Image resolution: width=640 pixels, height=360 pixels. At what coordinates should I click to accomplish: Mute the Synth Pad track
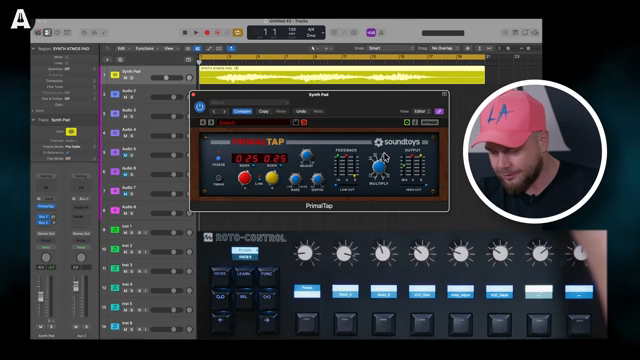[x=125, y=78]
